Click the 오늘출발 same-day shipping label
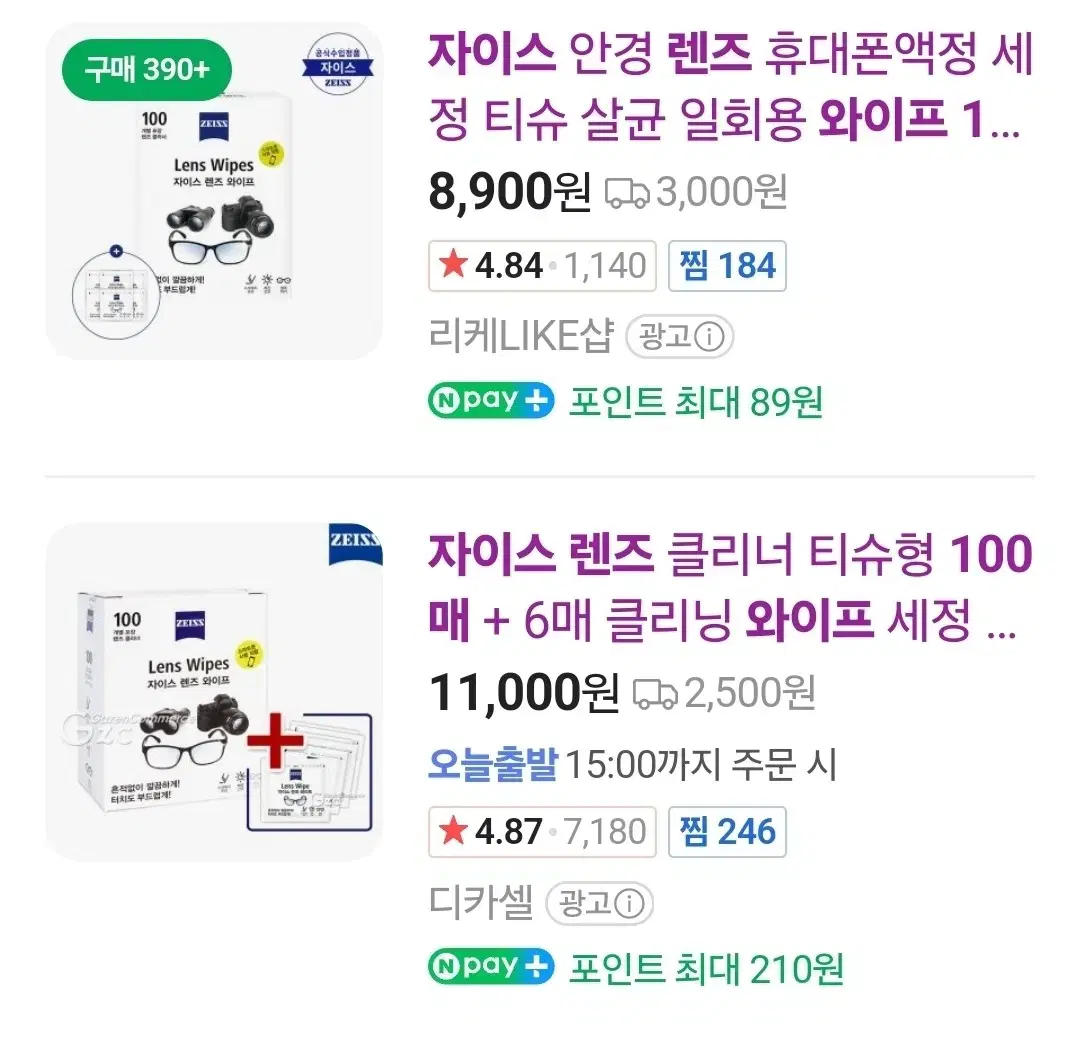The image size is (1080, 1042). tap(492, 765)
